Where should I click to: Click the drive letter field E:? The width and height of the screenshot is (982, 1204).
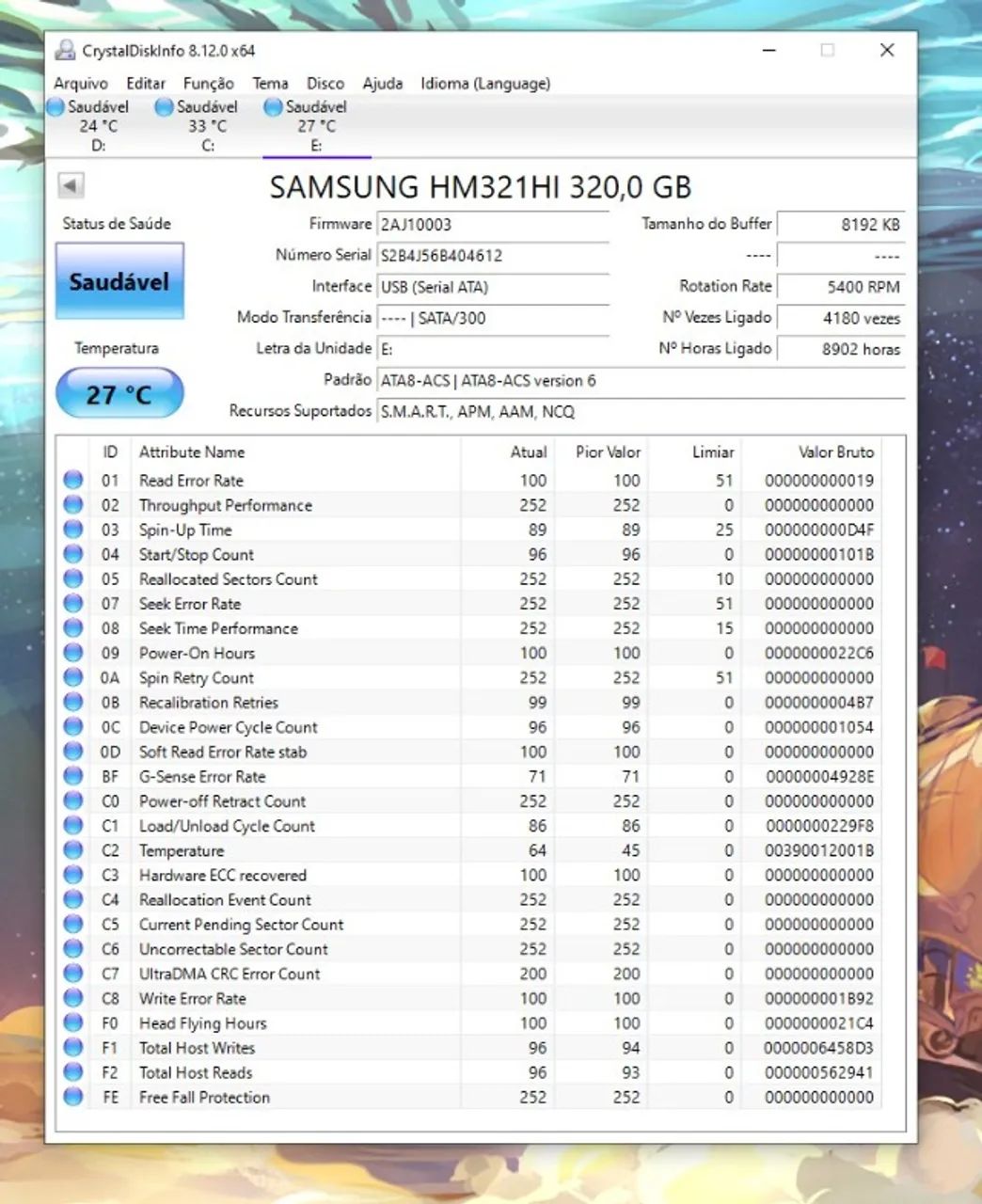point(493,349)
